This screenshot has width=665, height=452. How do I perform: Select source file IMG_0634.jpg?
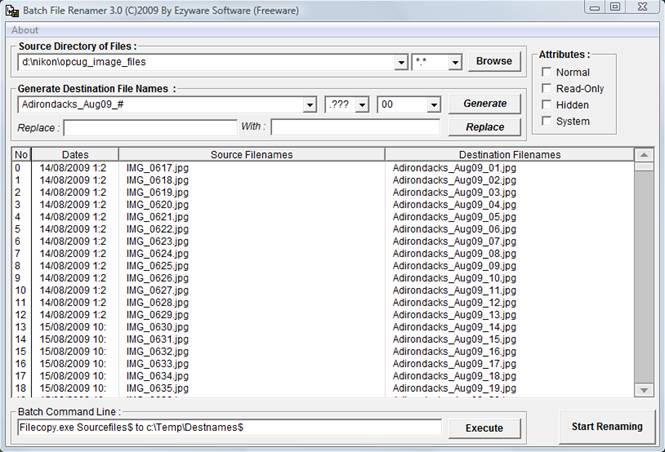click(157, 376)
